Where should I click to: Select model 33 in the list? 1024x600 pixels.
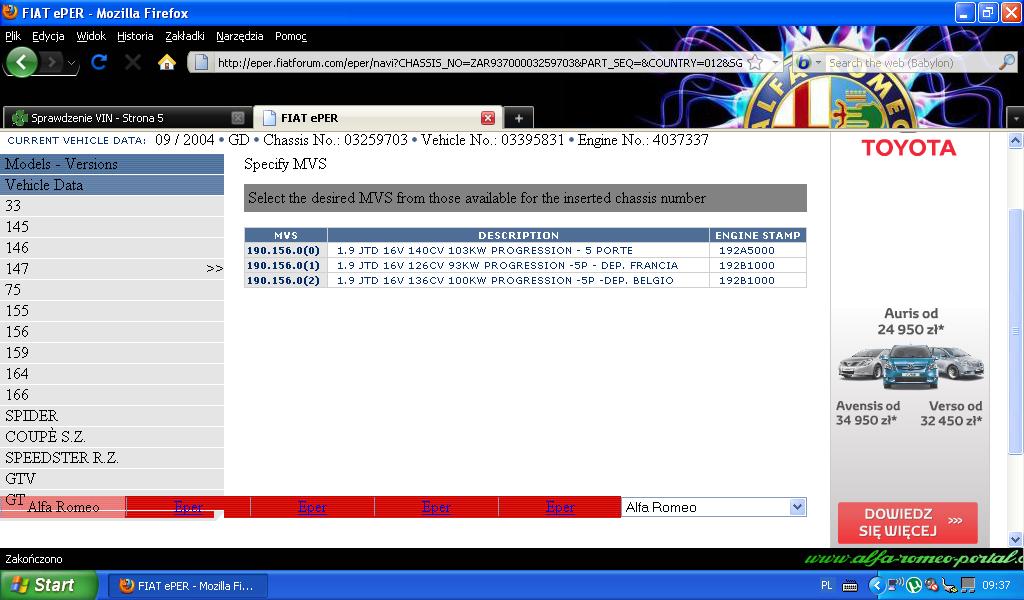tap(112, 206)
